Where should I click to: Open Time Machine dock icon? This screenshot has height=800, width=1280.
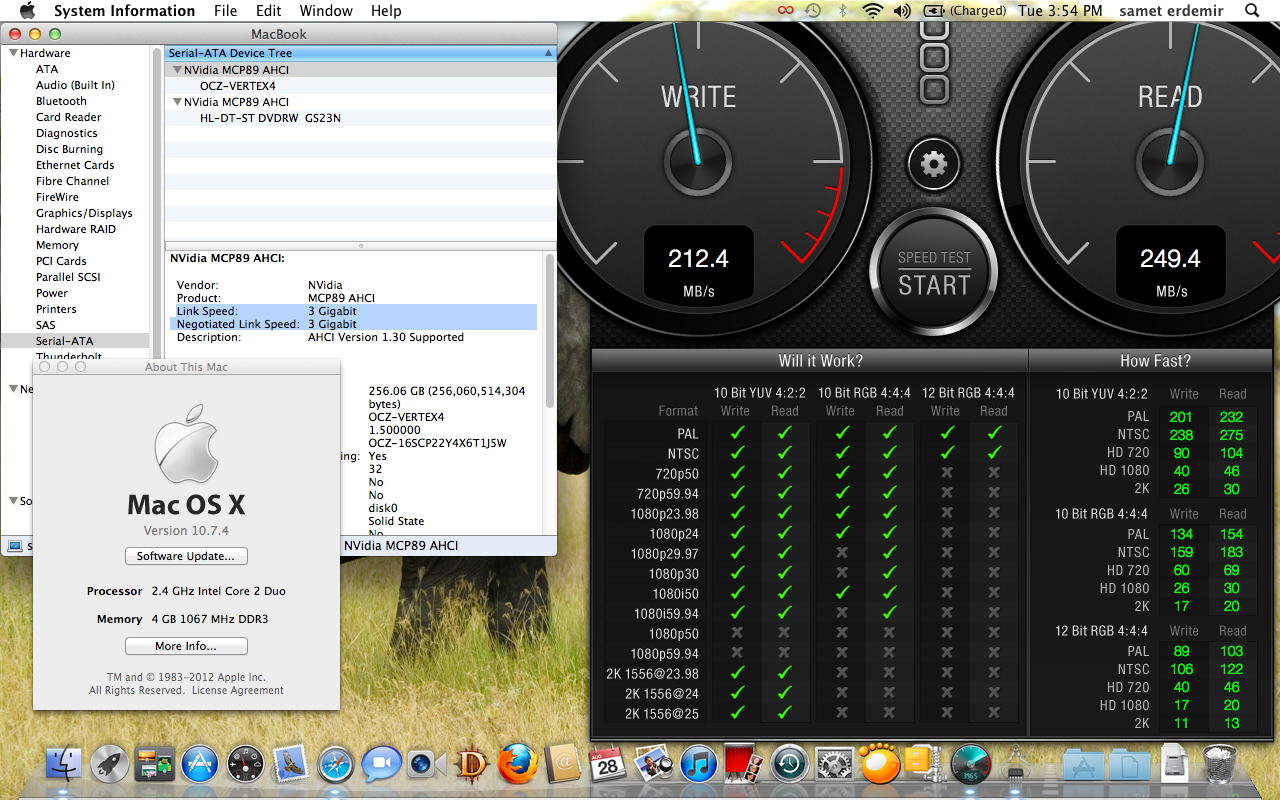click(x=790, y=765)
